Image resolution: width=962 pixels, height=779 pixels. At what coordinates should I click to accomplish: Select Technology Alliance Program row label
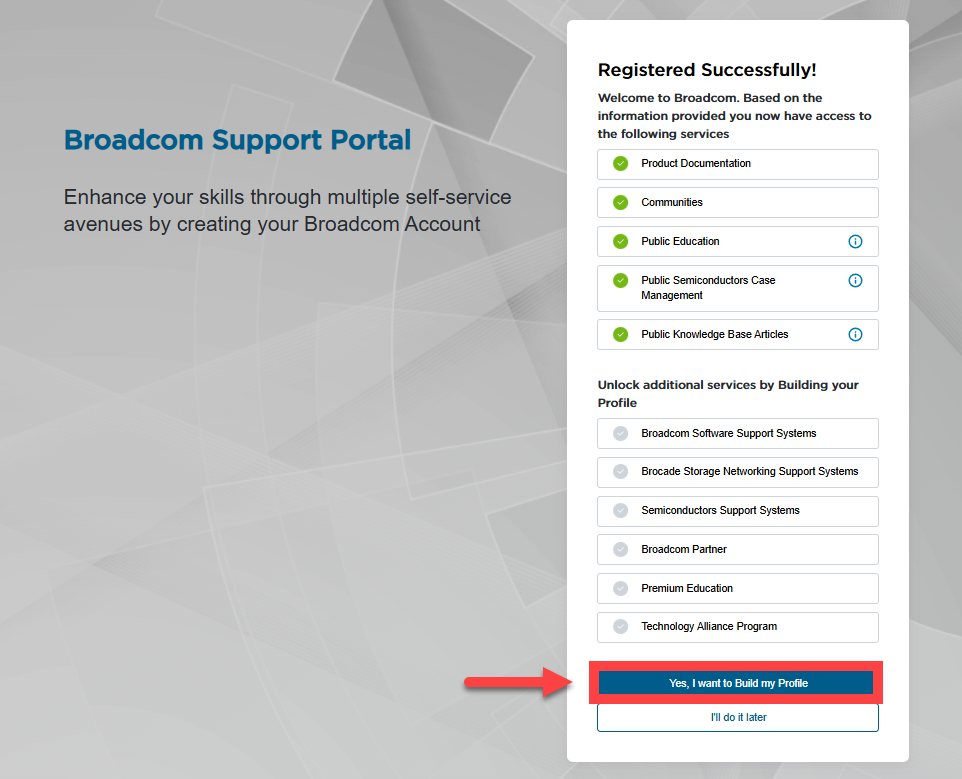(x=709, y=626)
